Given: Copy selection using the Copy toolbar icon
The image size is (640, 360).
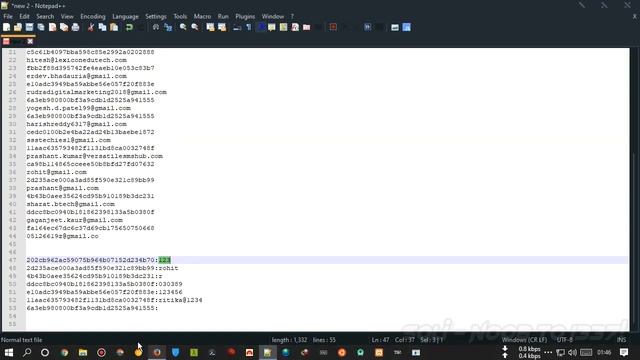Looking at the screenshot, I should (x=102, y=27).
